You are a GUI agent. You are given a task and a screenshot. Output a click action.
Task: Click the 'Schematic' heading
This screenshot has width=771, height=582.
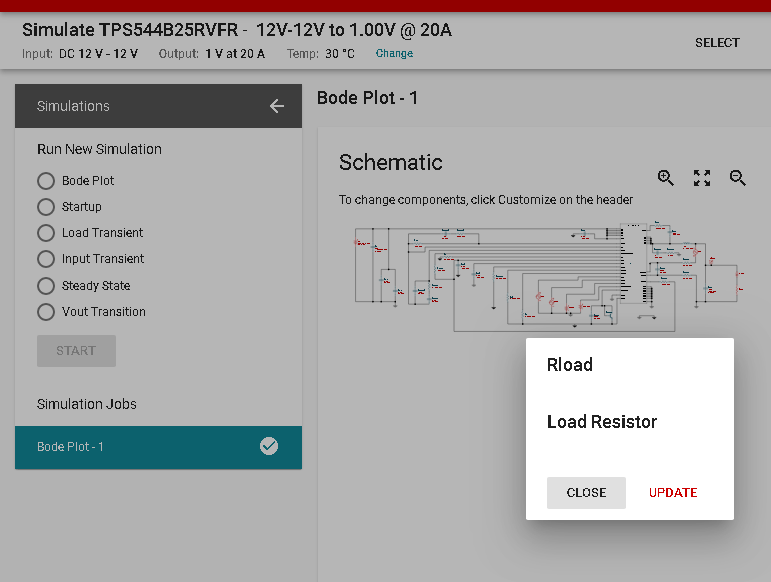390,163
